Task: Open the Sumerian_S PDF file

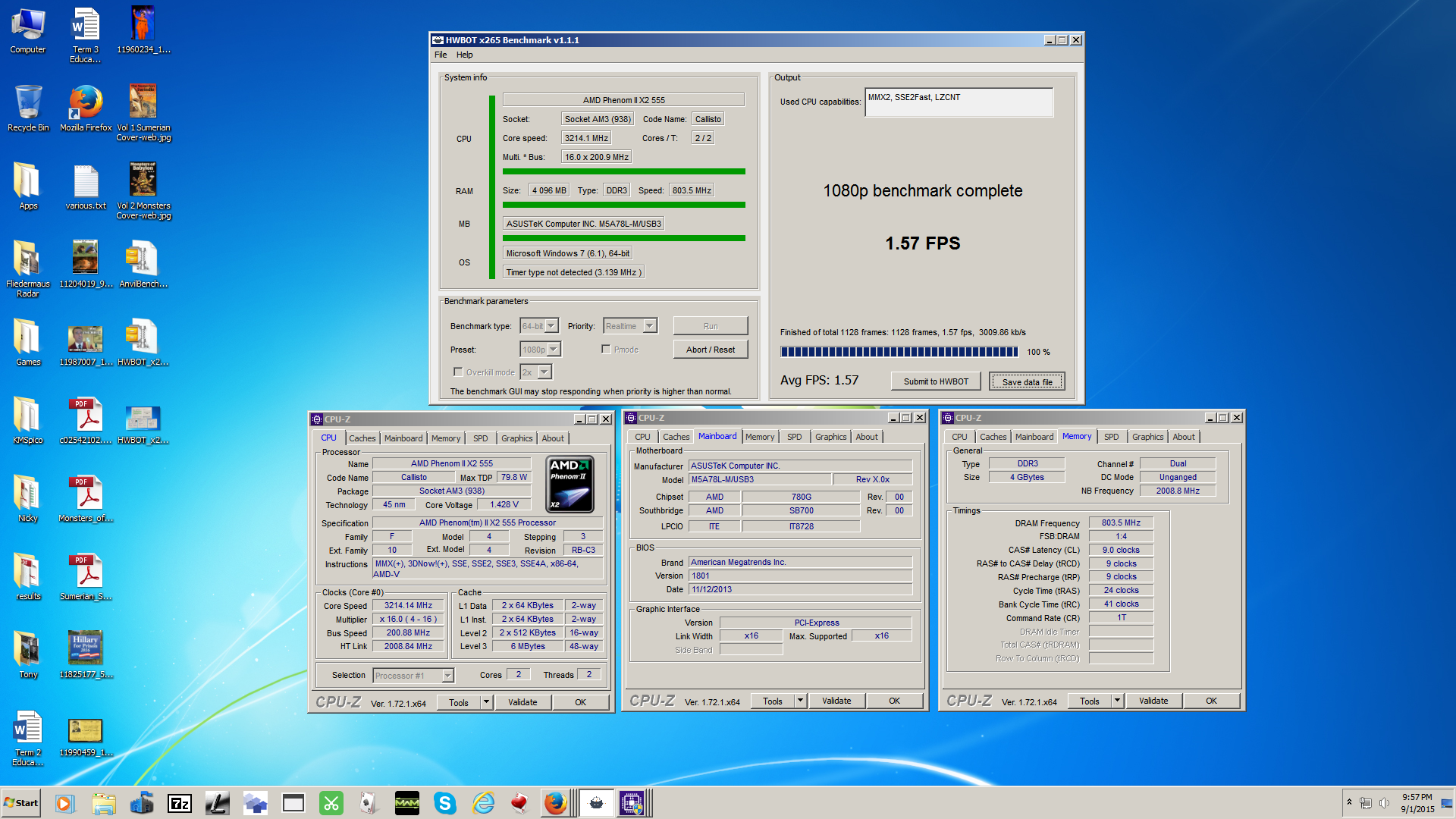Action: (x=86, y=576)
